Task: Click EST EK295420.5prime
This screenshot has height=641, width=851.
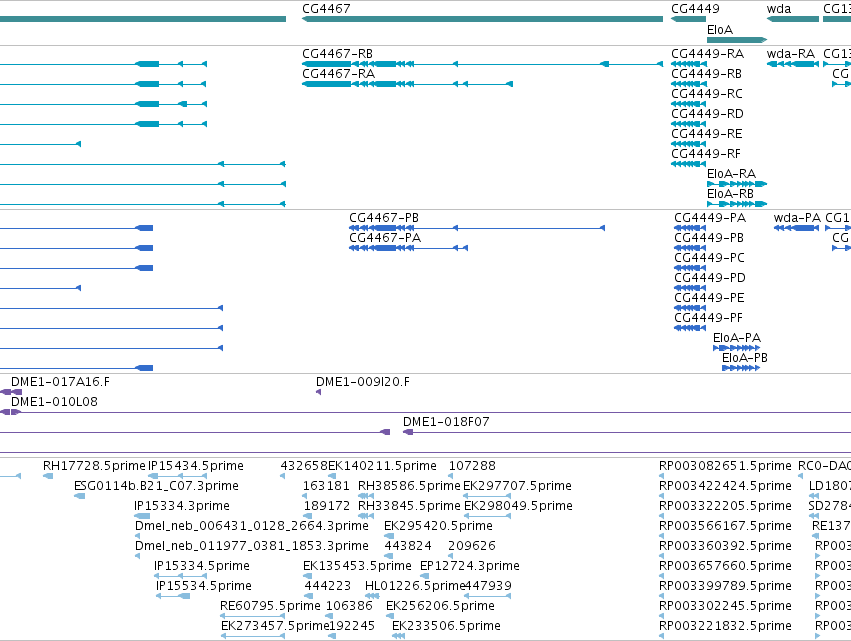Action: pos(389,536)
